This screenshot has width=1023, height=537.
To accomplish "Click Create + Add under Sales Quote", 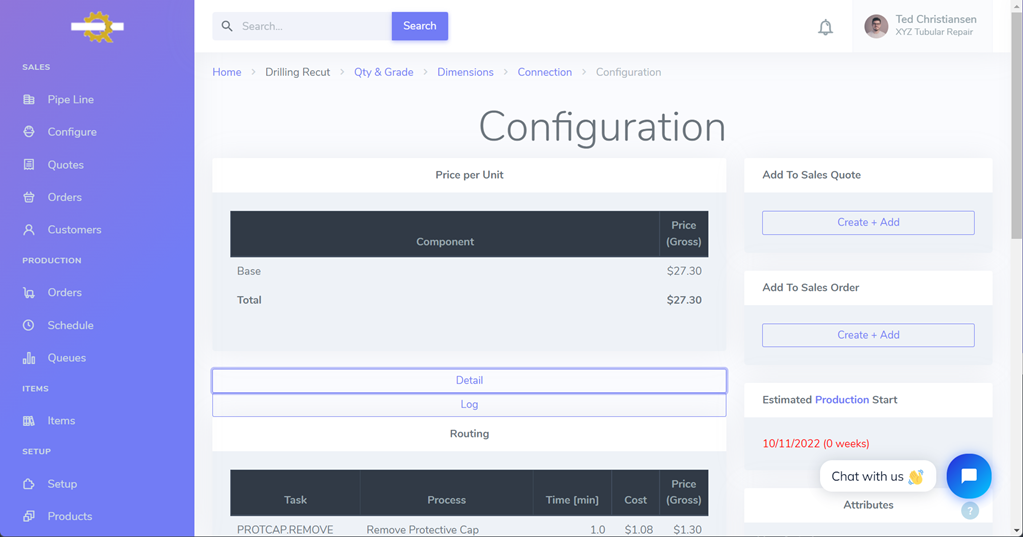I will (868, 223).
